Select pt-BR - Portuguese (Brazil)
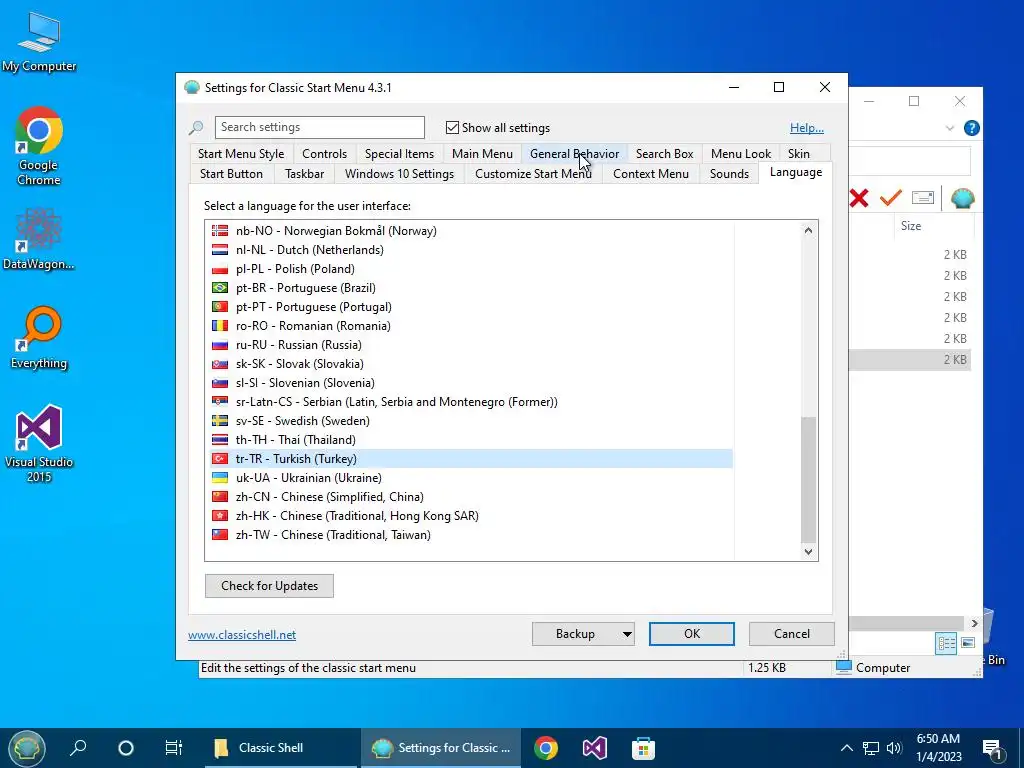The width and height of the screenshot is (1024, 768). (x=471, y=288)
